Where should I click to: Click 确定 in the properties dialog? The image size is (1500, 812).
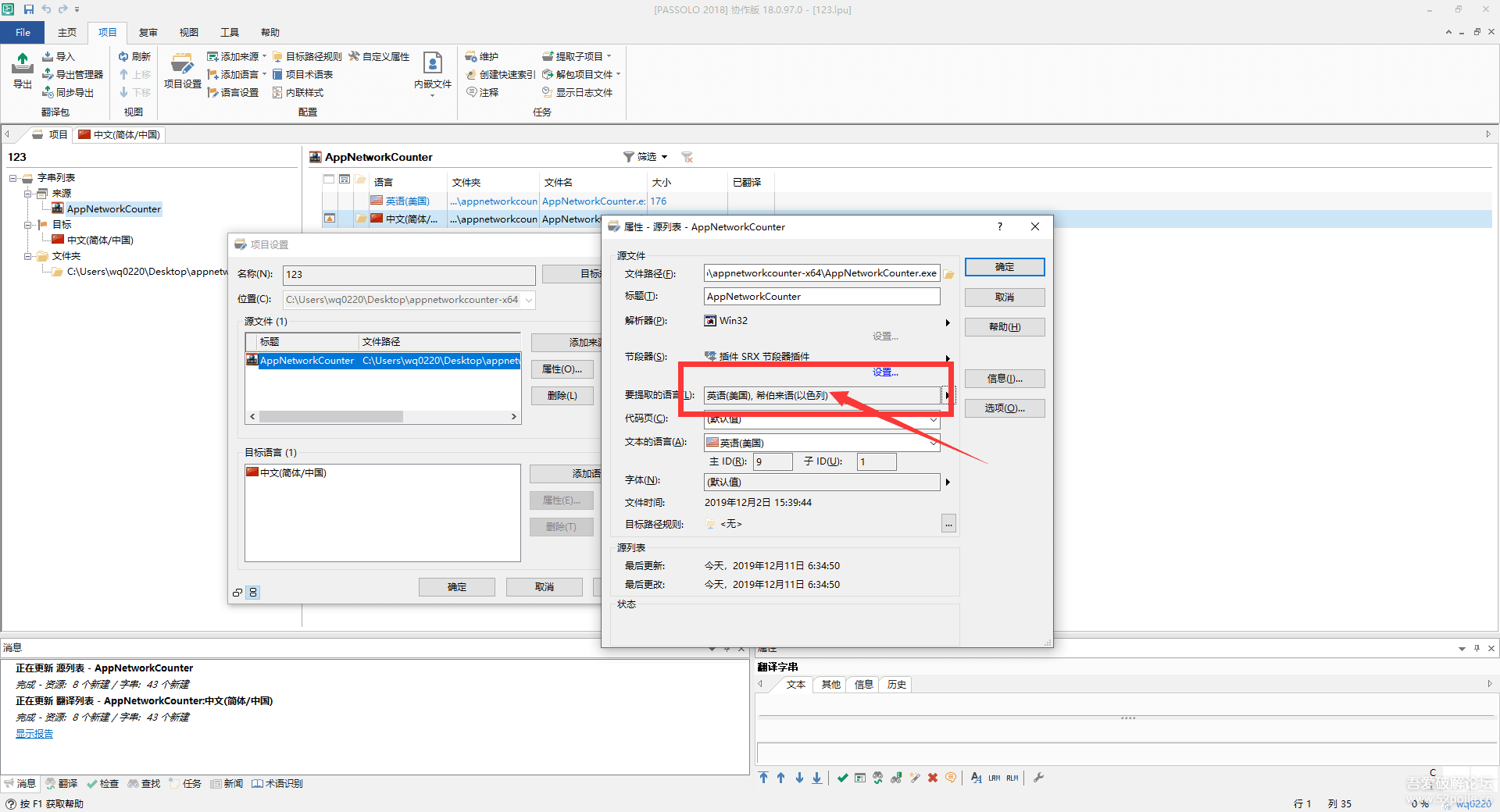1004,266
